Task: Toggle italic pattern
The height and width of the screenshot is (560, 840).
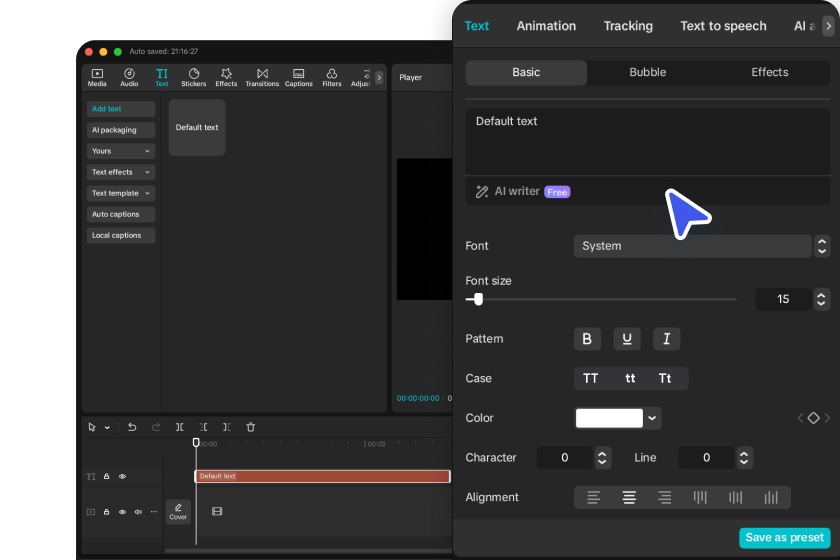Action: point(666,339)
